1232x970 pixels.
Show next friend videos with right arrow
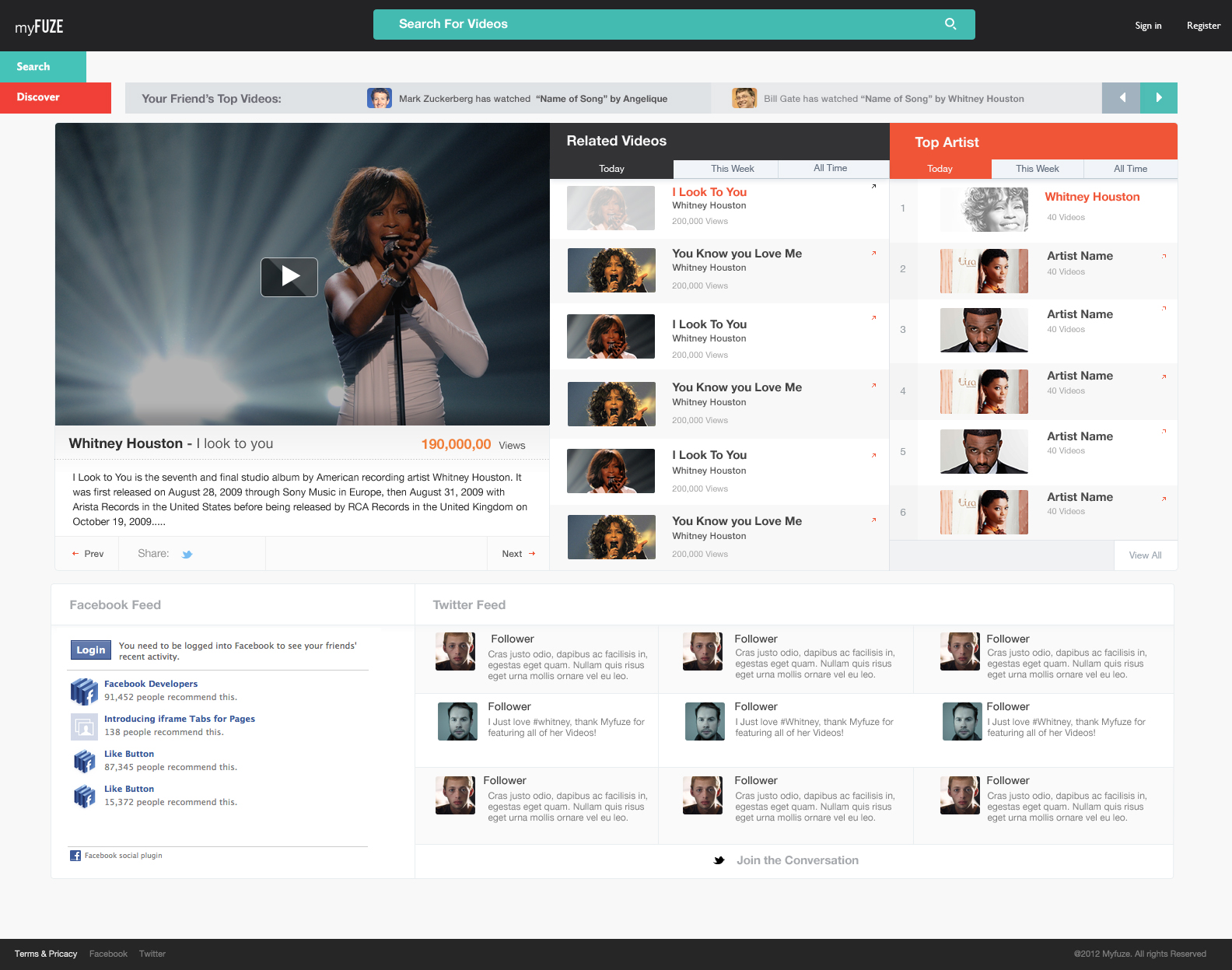(x=1159, y=98)
